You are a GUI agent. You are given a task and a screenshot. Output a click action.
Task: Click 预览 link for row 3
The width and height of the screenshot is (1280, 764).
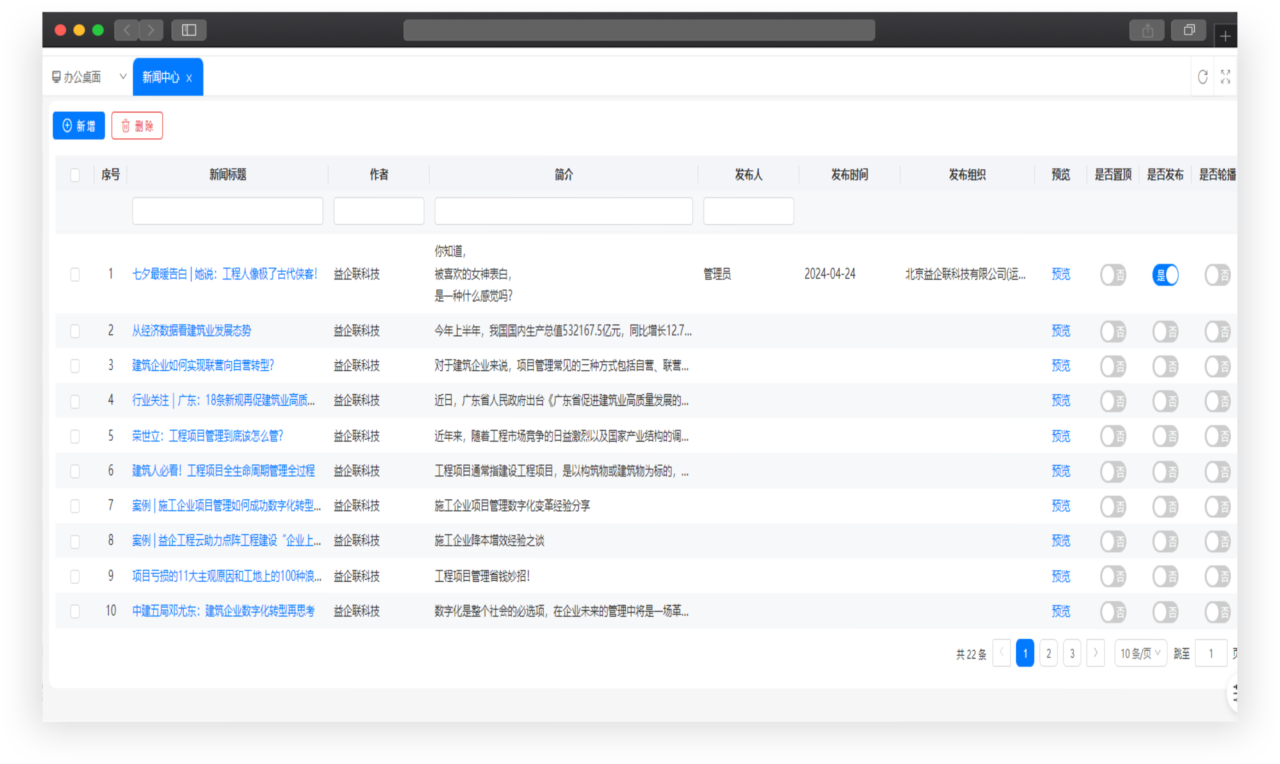click(x=1061, y=366)
